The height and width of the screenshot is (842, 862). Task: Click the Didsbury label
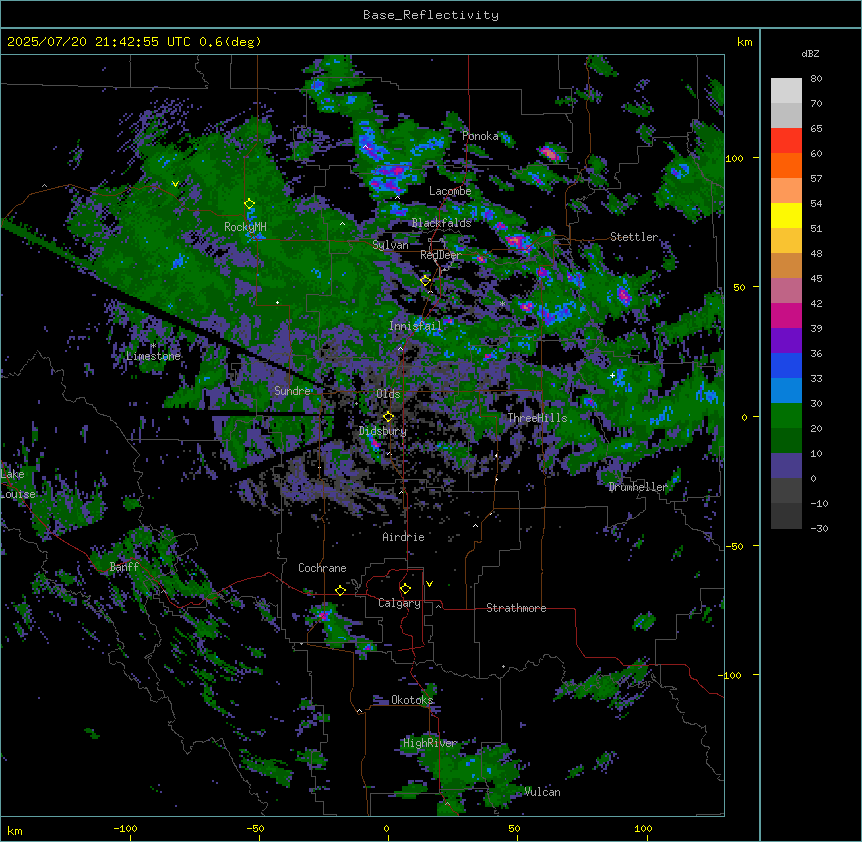click(383, 431)
